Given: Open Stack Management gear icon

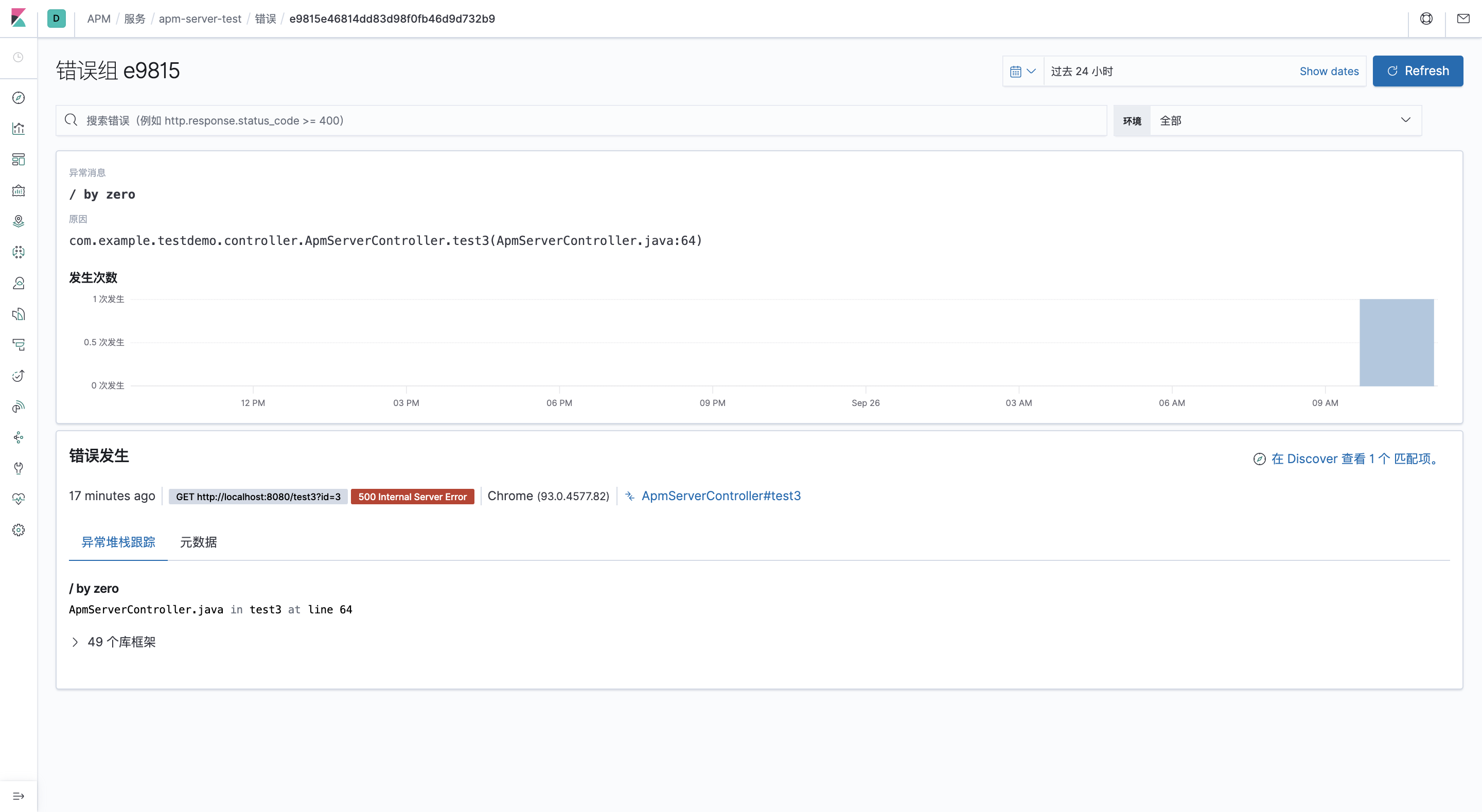Looking at the screenshot, I should click(18, 529).
